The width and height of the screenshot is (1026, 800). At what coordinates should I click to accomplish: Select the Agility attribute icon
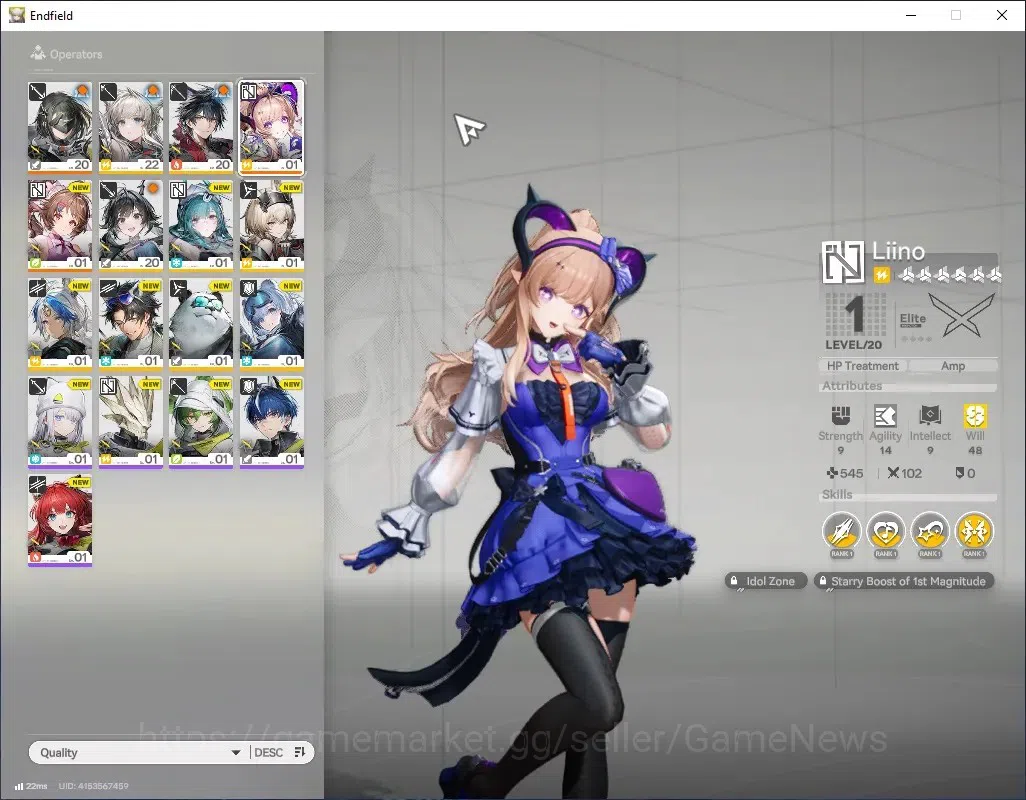pyautogui.click(x=885, y=415)
